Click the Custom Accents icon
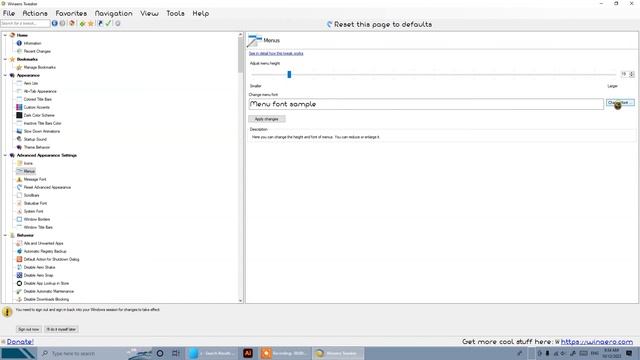The height and width of the screenshot is (360, 640). coord(19,107)
